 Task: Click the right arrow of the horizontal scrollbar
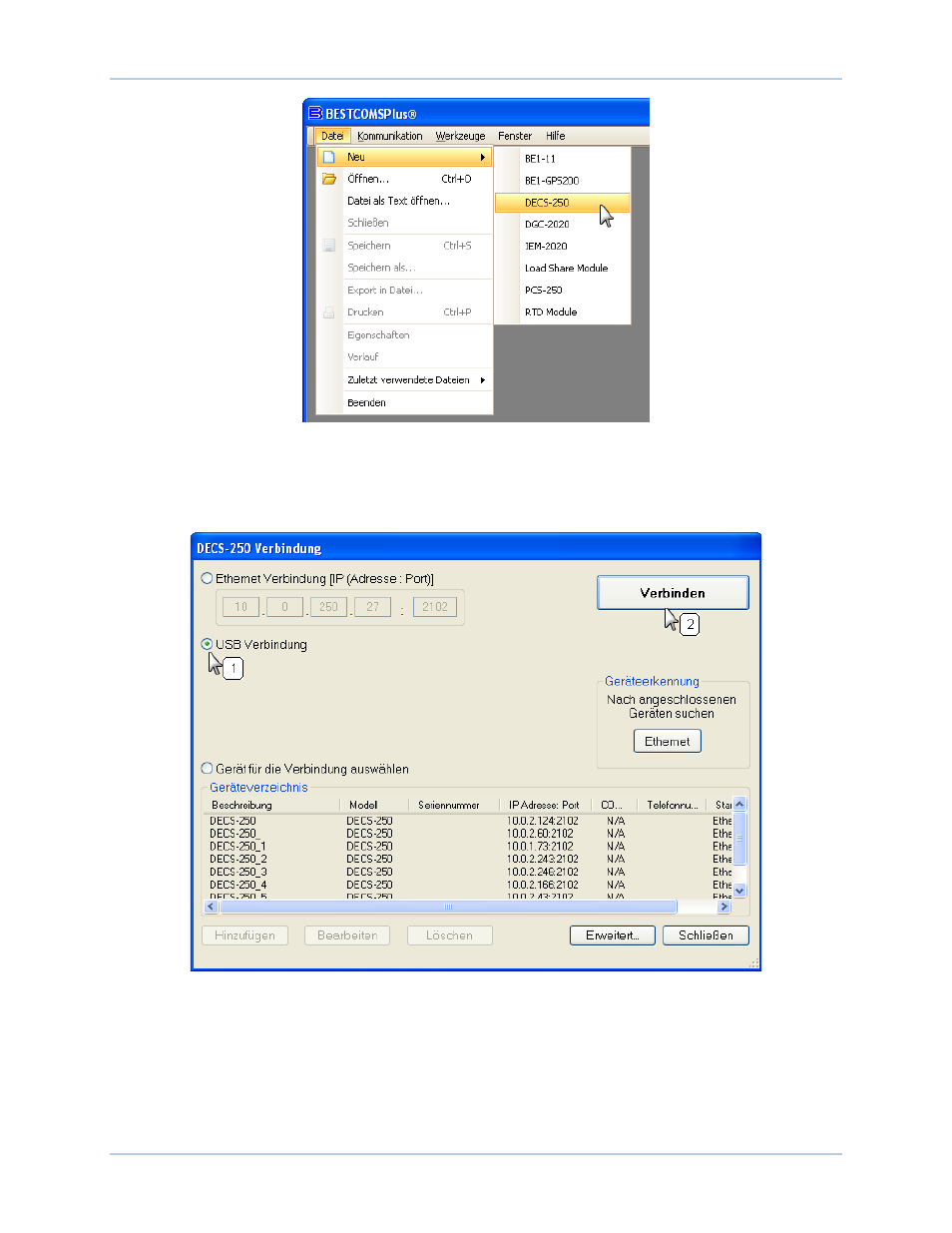[x=723, y=907]
